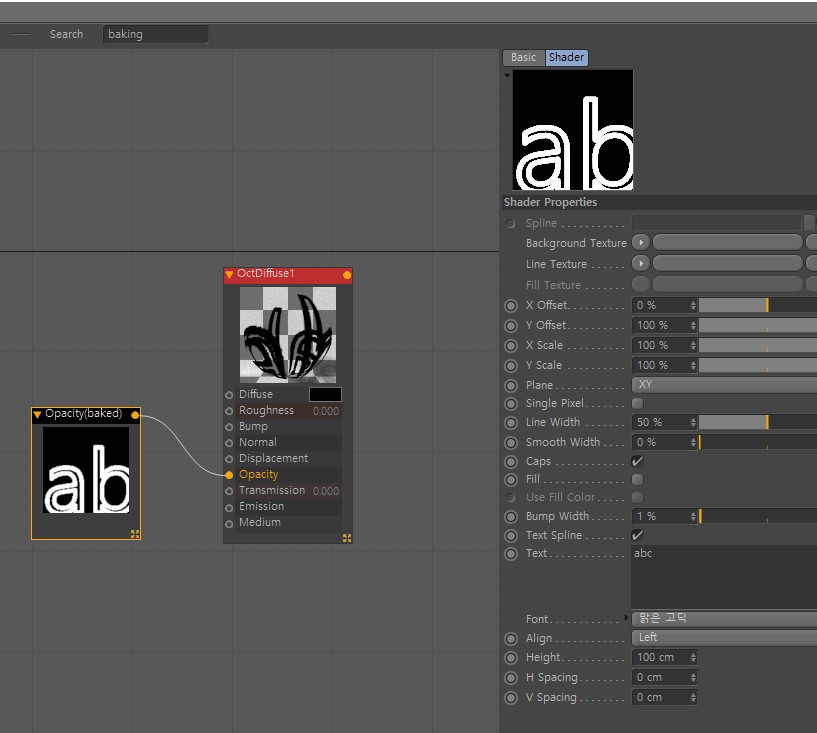The height and width of the screenshot is (733, 817).
Task: Uncheck the Text Spline checkbox
Action: coord(637,535)
